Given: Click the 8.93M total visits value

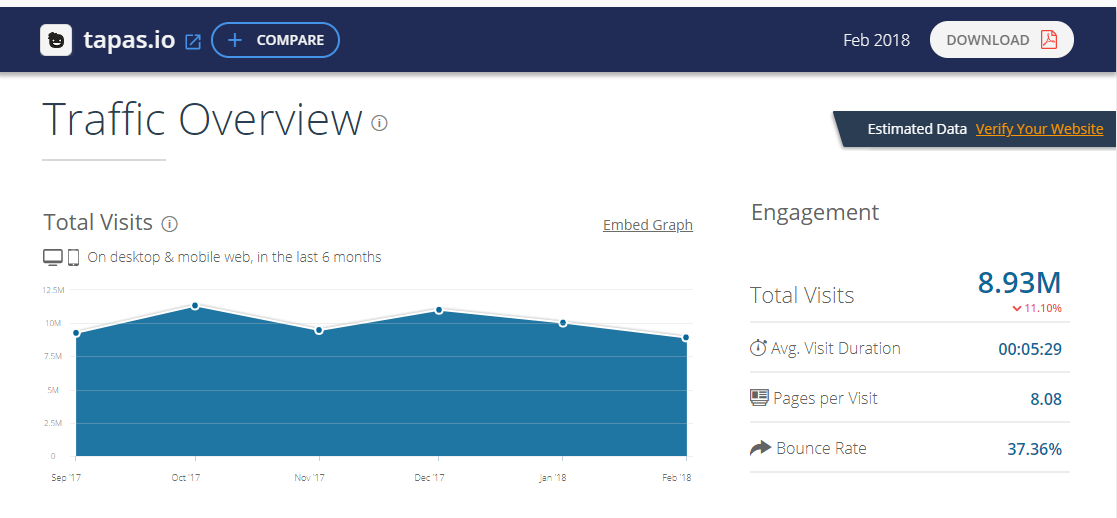Looking at the screenshot, I should 1019,283.
